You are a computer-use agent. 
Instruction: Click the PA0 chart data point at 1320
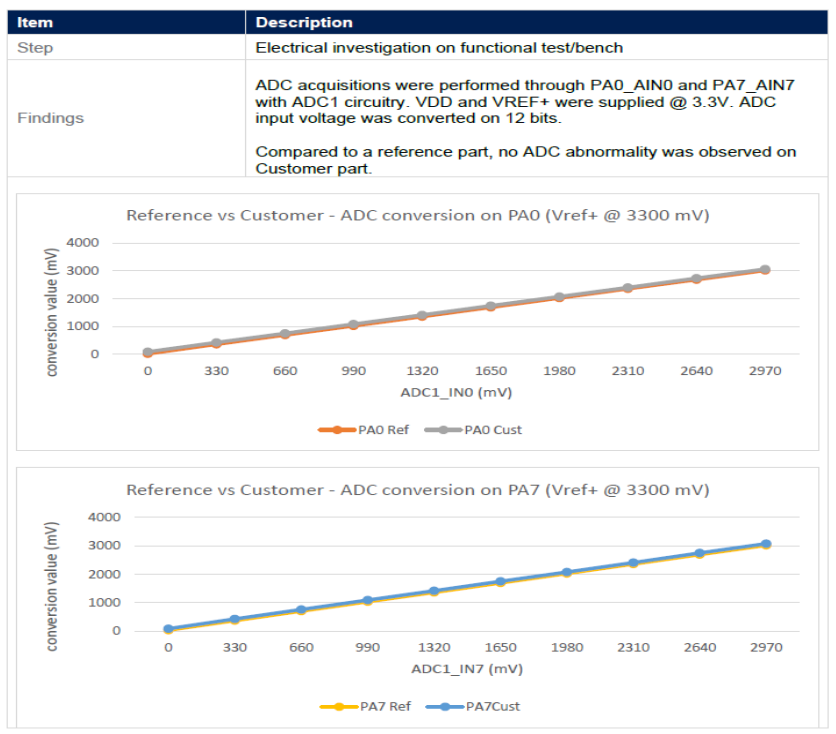(x=422, y=316)
